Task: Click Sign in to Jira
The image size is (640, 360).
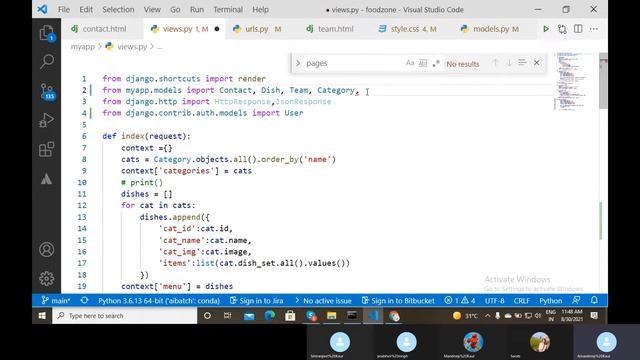Action: click(x=257, y=301)
